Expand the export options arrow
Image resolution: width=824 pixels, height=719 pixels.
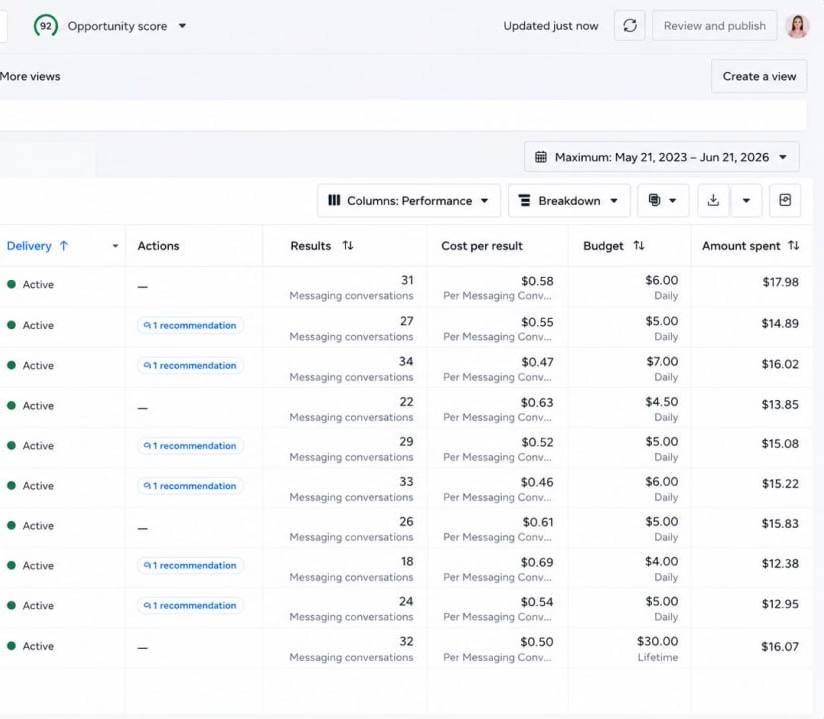pos(746,200)
